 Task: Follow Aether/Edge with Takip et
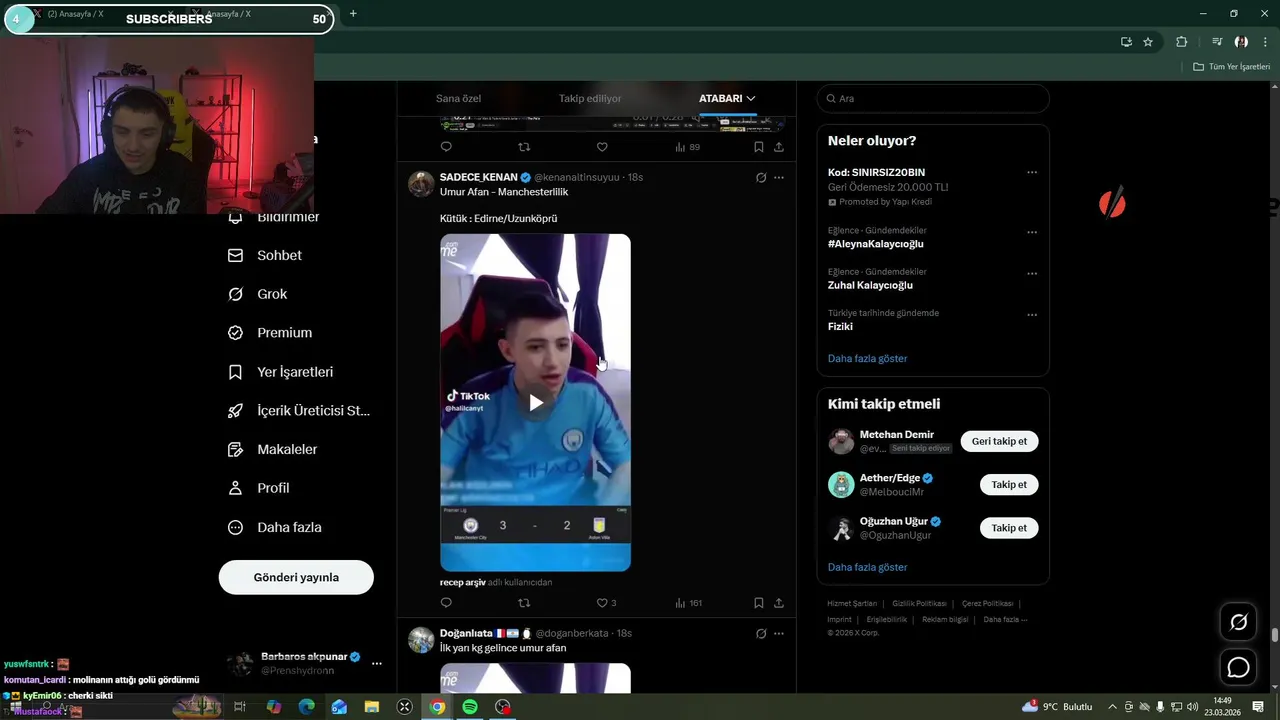coord(1009,485)
